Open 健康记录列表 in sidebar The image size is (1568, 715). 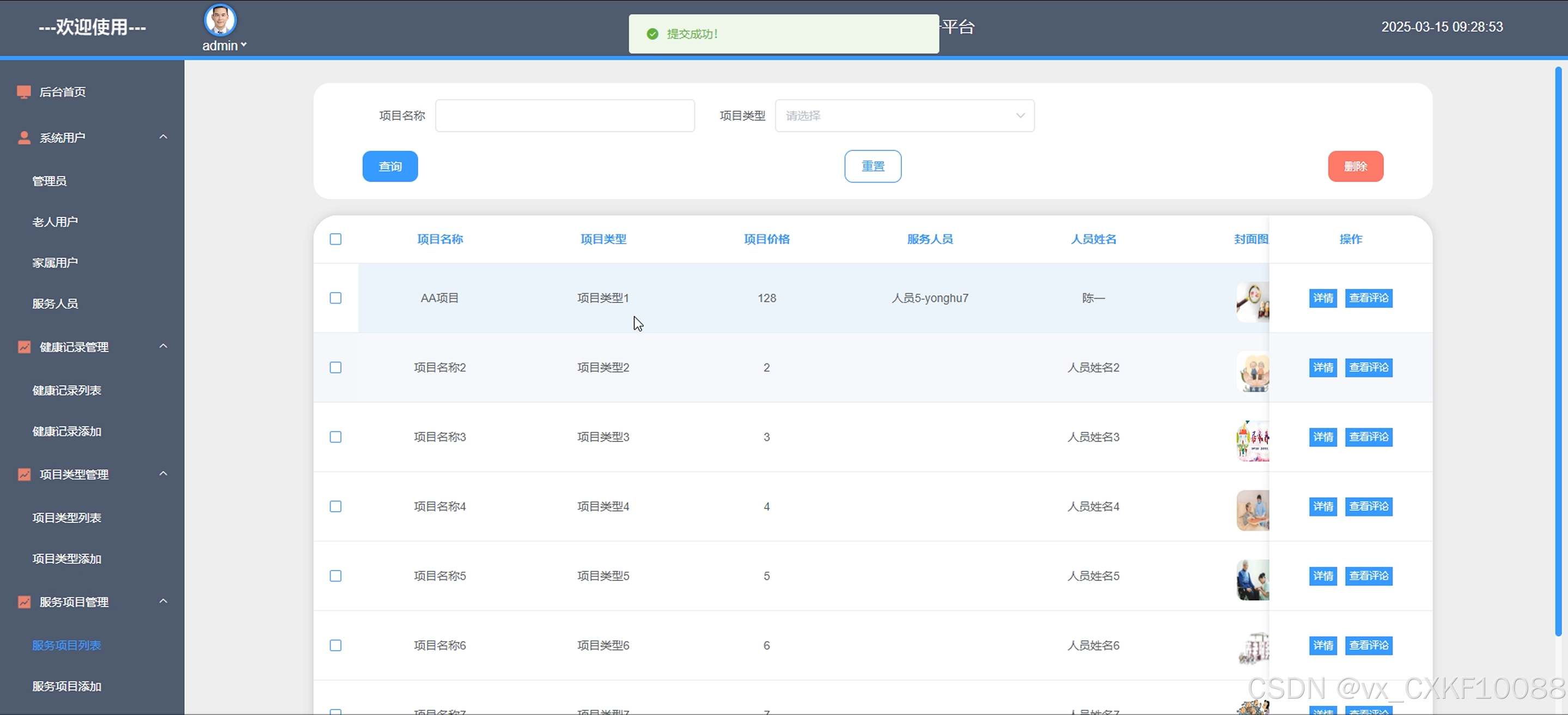(66, 390)
